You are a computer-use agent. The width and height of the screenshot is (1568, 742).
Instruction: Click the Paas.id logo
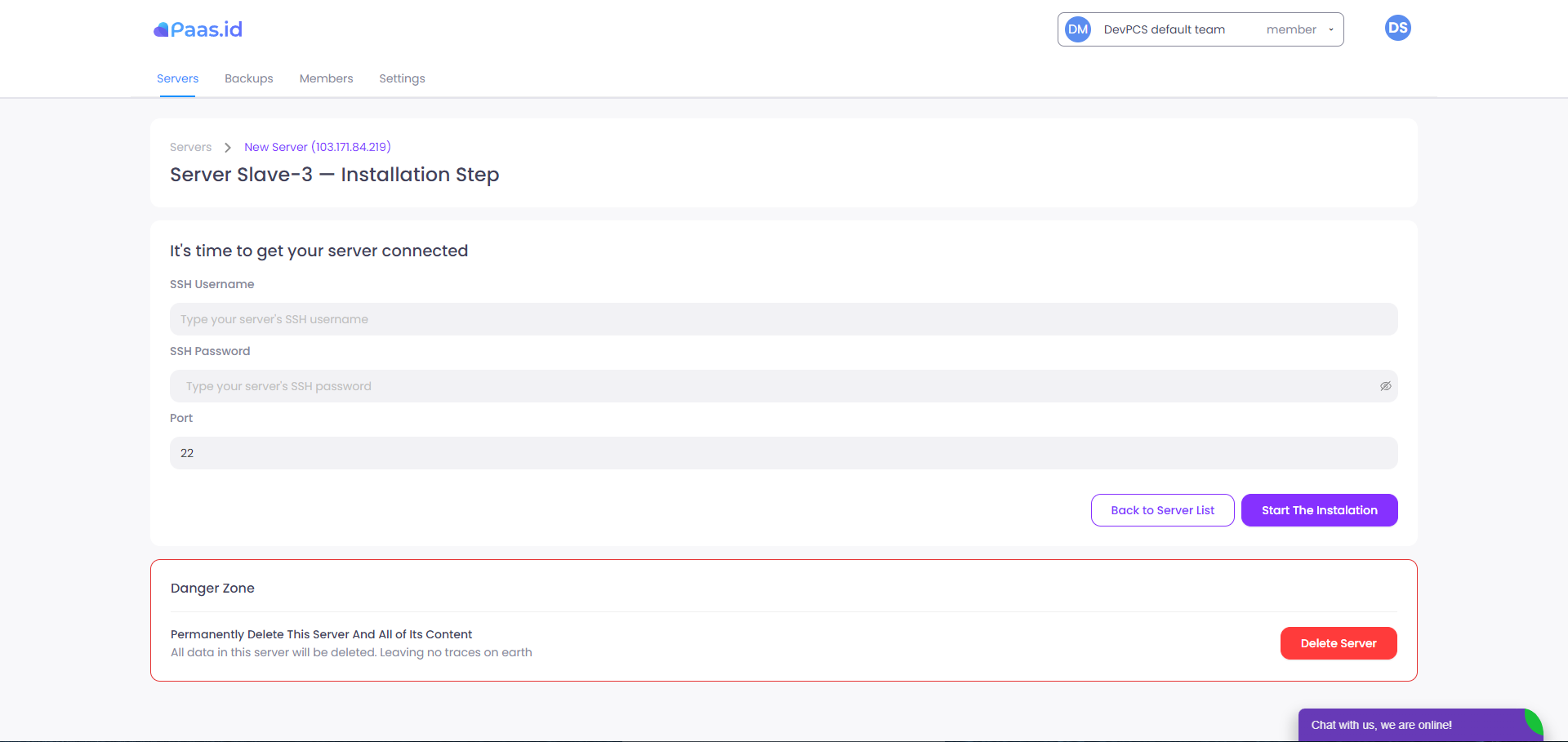(198, 29)
